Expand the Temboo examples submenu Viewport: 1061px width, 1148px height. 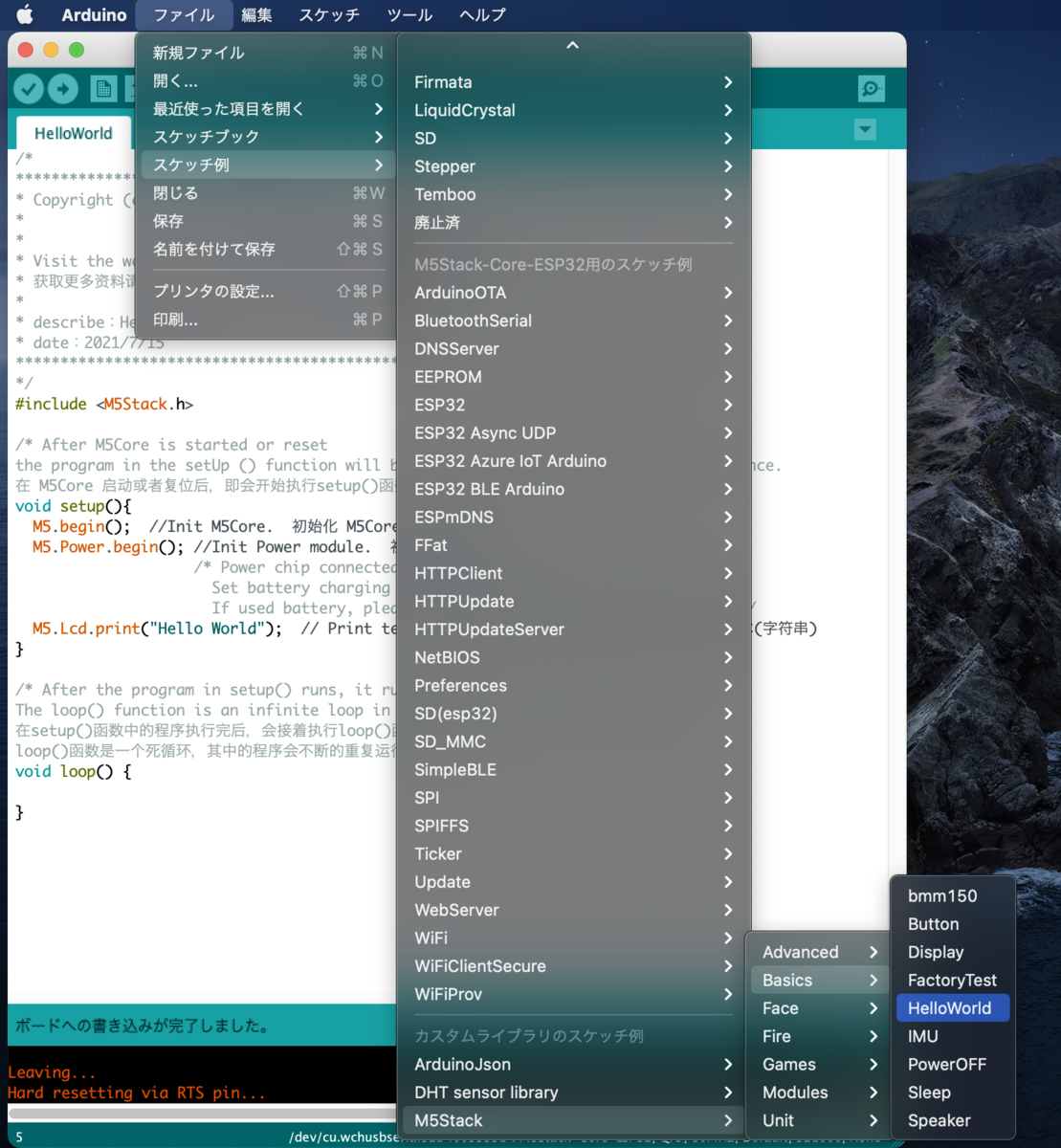click(x=574, y=194)
